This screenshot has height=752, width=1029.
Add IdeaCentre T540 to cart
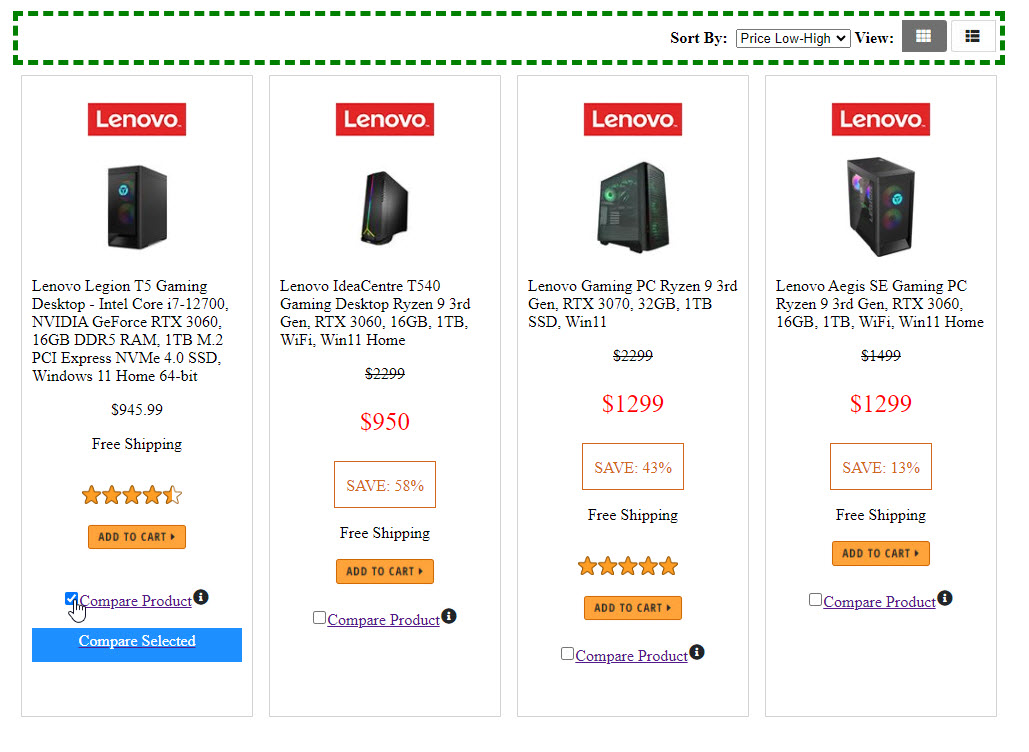[x=385, y=571]
